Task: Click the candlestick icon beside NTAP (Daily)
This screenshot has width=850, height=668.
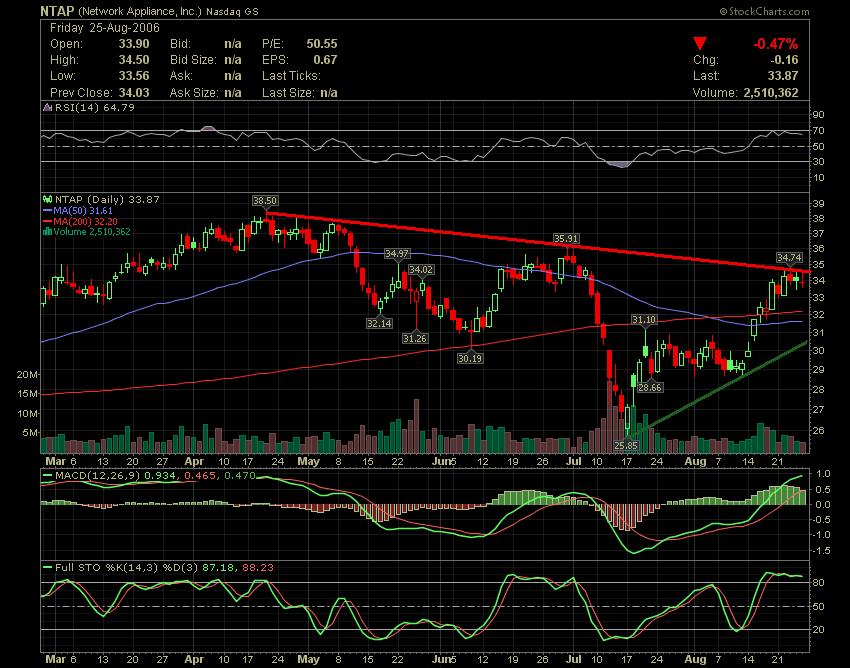Action: pos(48,200)
